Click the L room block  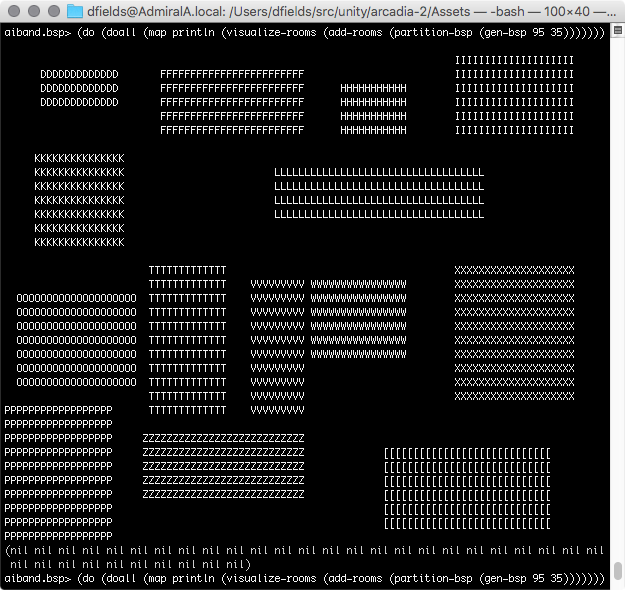coord(379,193)
